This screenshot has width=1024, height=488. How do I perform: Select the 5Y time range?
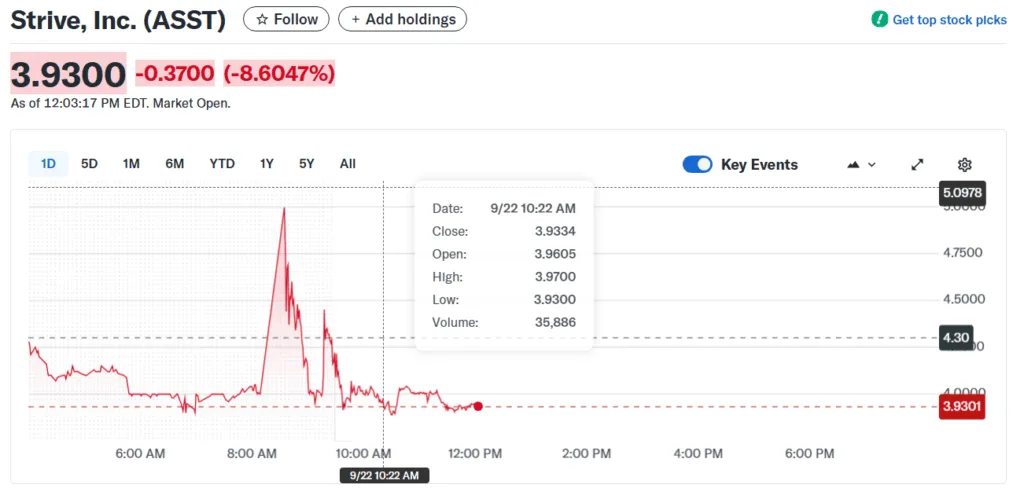tap(306, 164)
